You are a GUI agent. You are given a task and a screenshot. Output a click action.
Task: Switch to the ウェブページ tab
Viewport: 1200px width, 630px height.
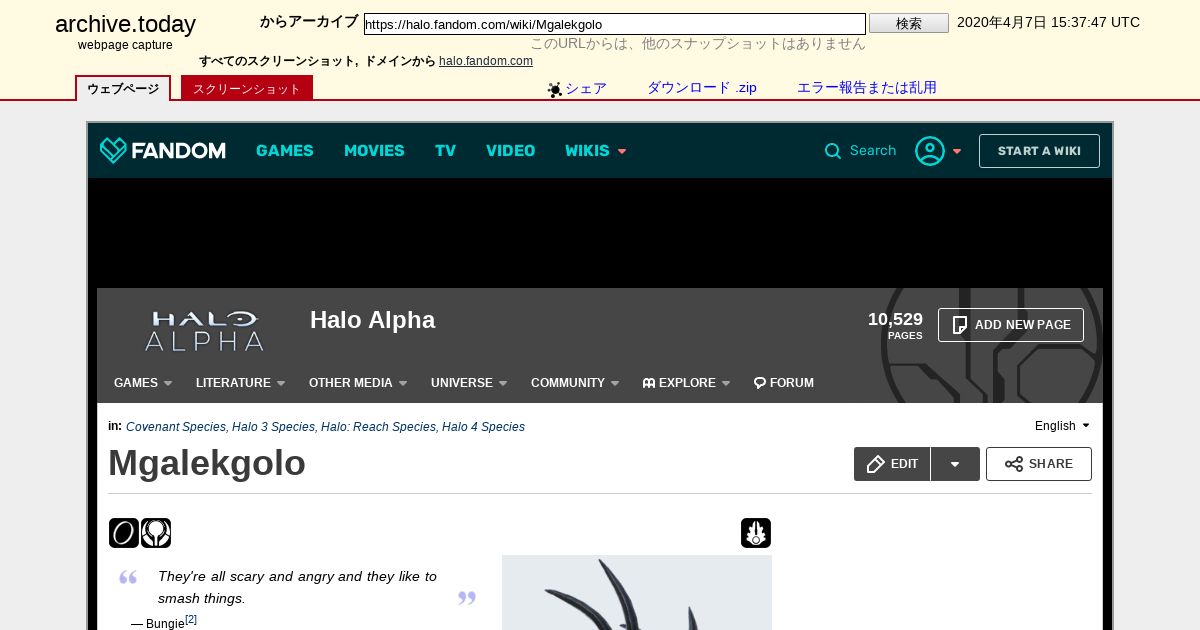[123, 88]
